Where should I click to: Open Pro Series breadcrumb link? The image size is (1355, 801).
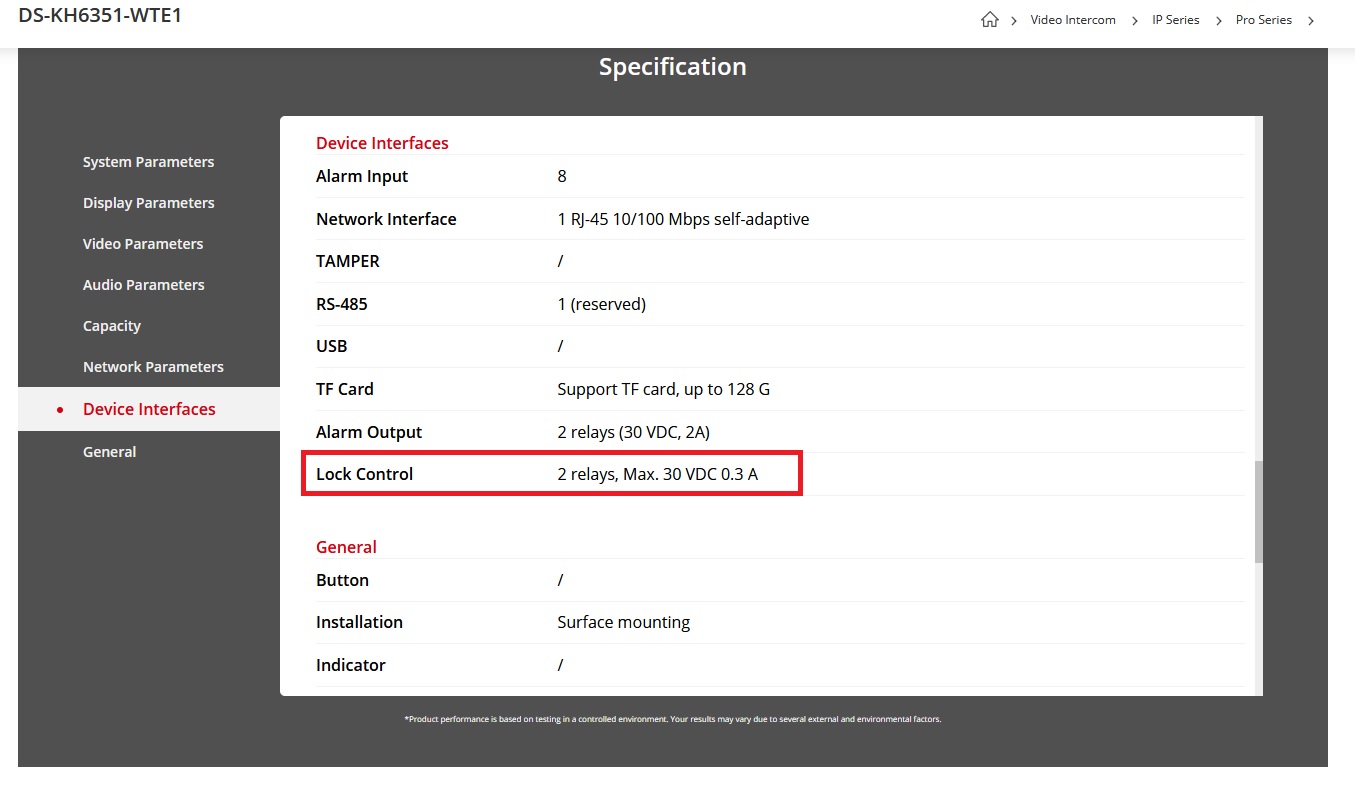(x=1263, y=20)
